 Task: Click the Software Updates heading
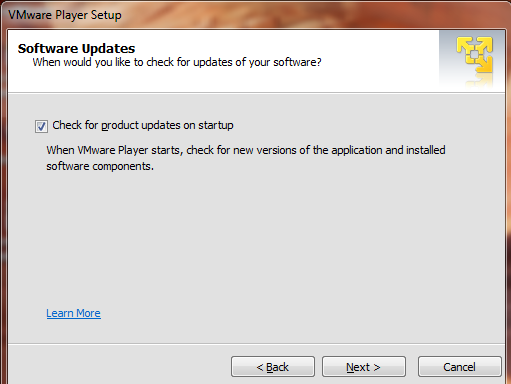pos(76,48)
